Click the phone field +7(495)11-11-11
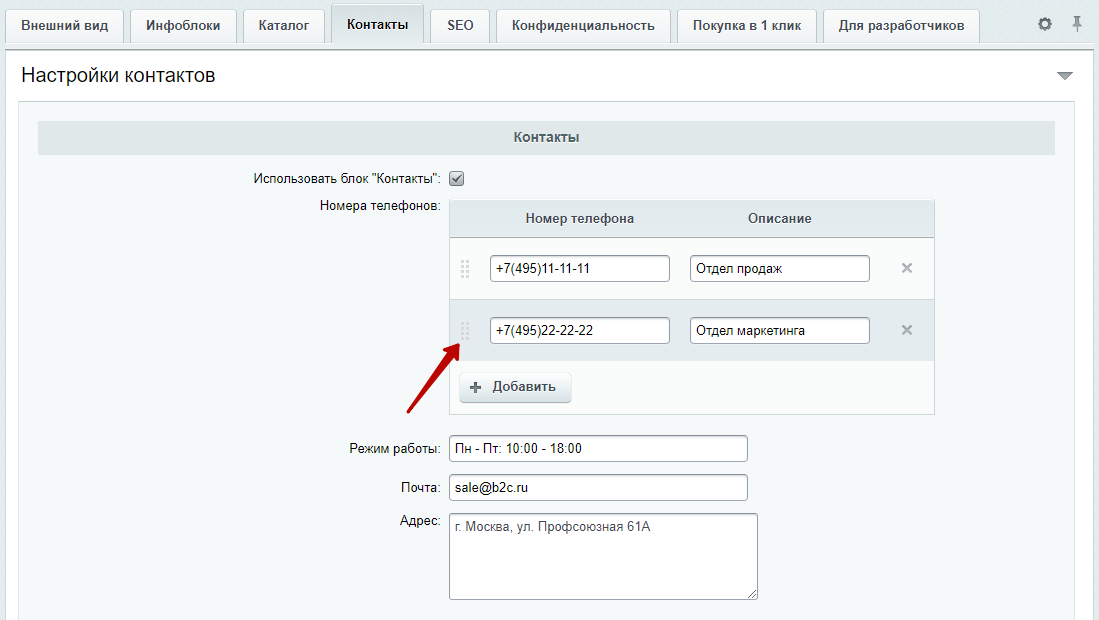1099x620 pixels. tap(580, 269)
